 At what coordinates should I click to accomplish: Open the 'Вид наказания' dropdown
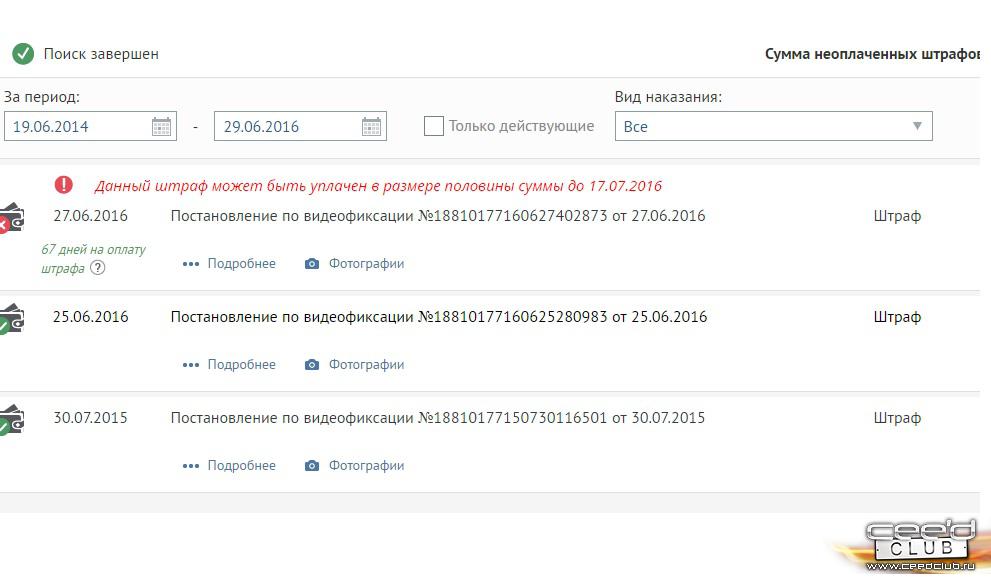click(x=773, y=126)
